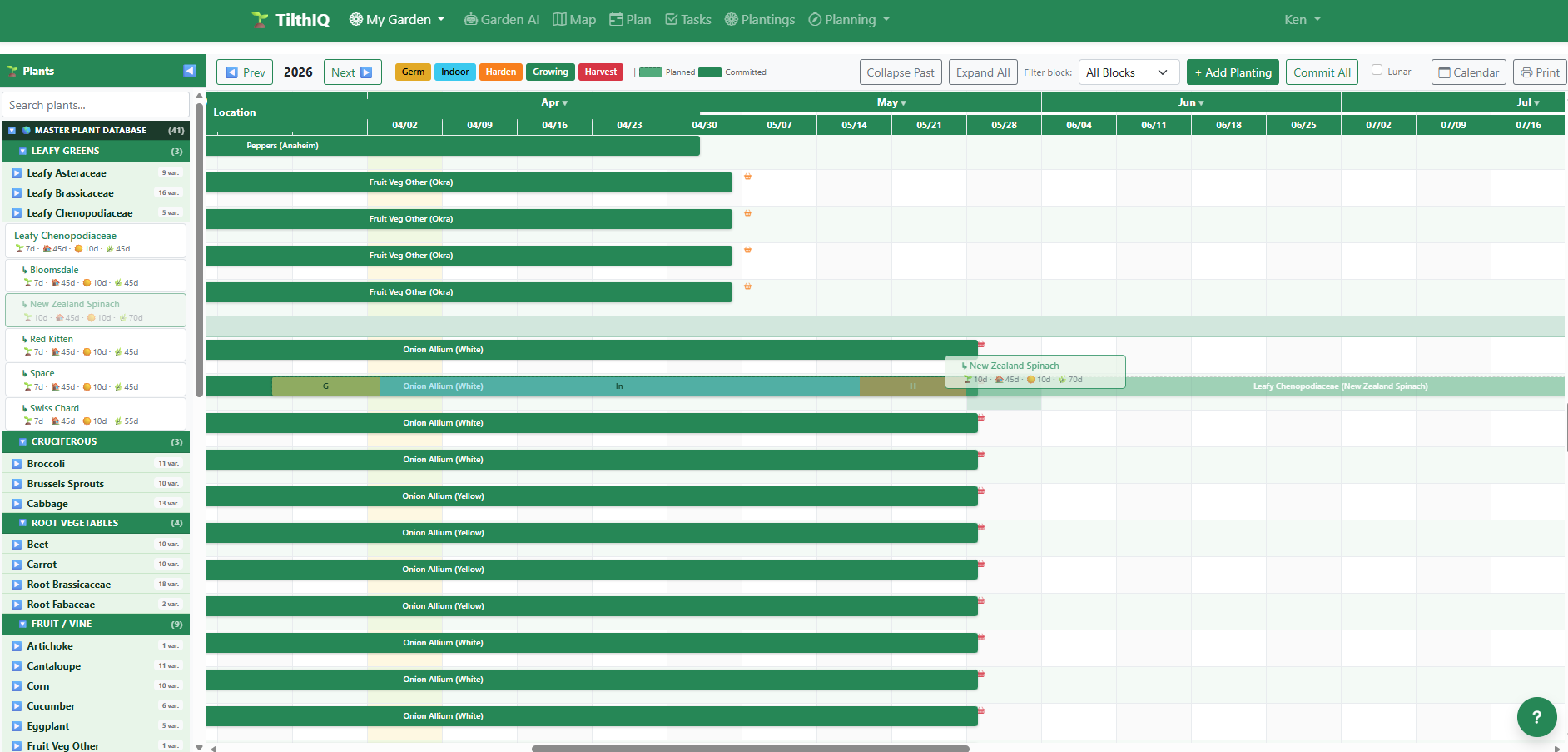1568x752 pixels.
Task: Open the help question mark button
Action: click(x=1536, y=716)
